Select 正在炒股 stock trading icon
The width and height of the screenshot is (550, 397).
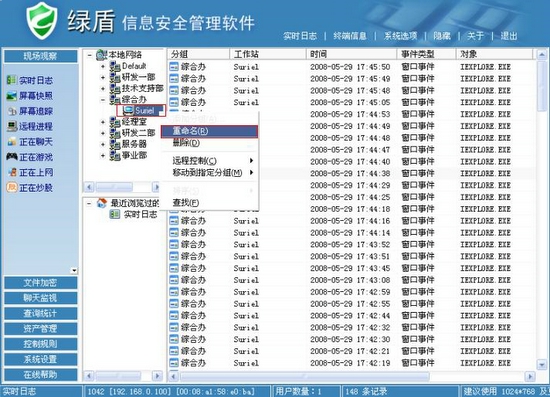pos(12,188)
